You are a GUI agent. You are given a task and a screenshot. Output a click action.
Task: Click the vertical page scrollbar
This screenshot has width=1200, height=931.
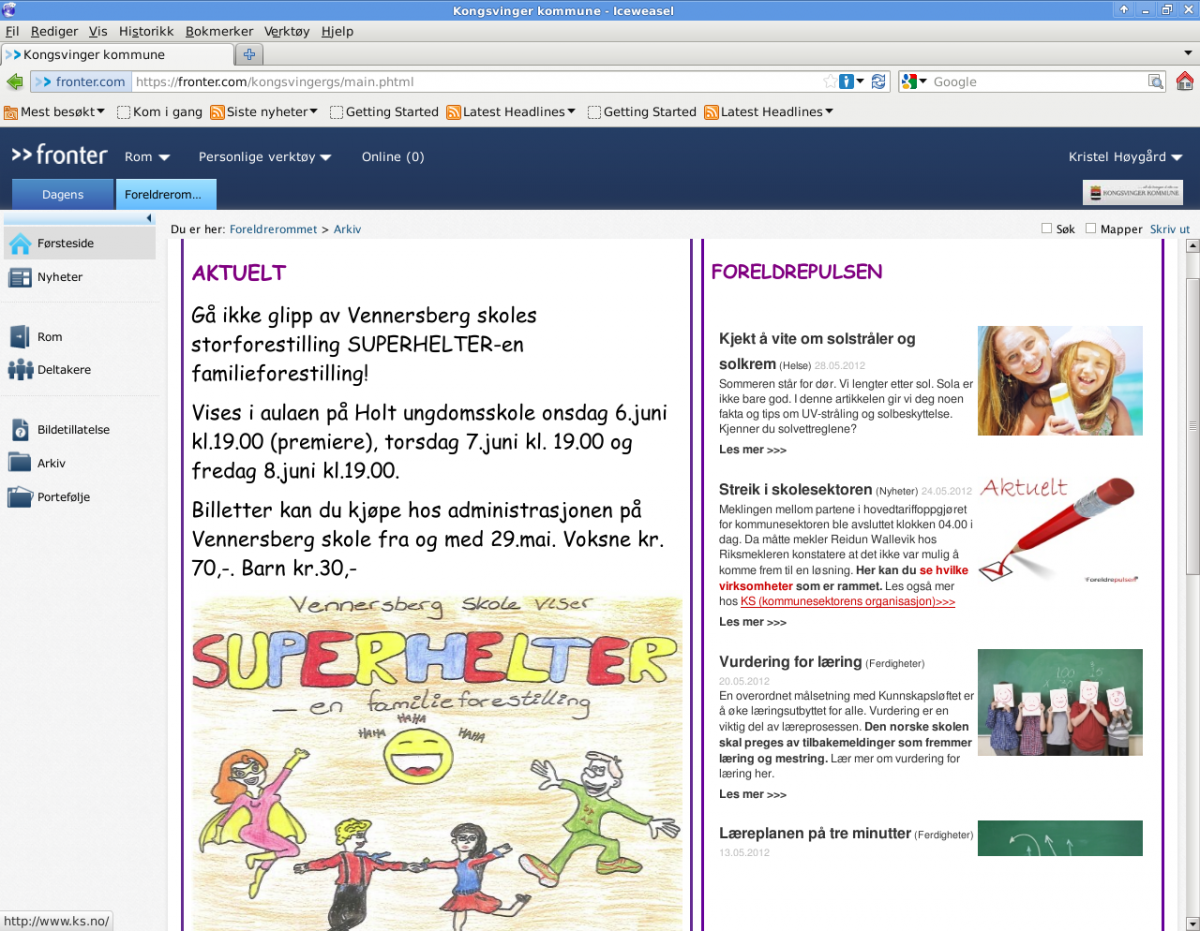pos(1192,500)
